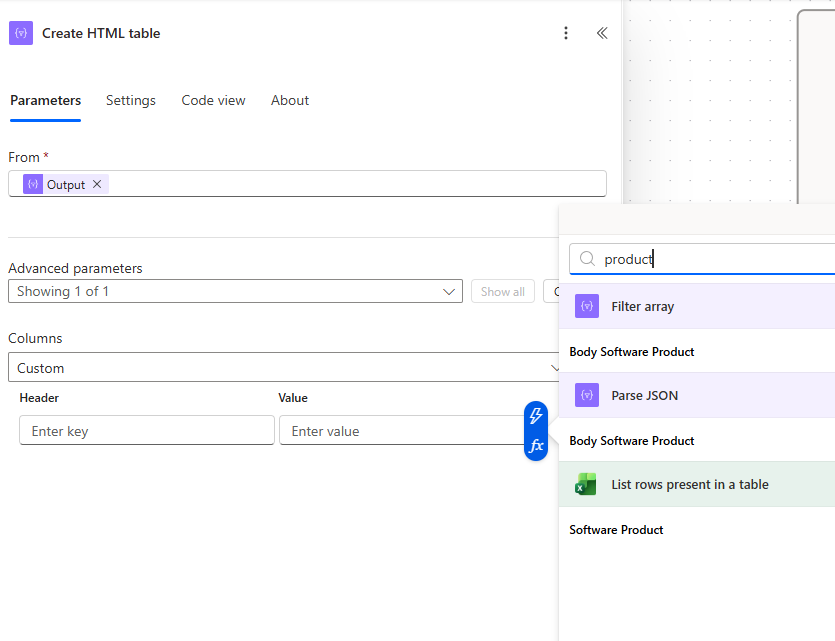This screenshot has width=835, height=641.
Task: Click the Output token label
Action: [x=66, y=185]
